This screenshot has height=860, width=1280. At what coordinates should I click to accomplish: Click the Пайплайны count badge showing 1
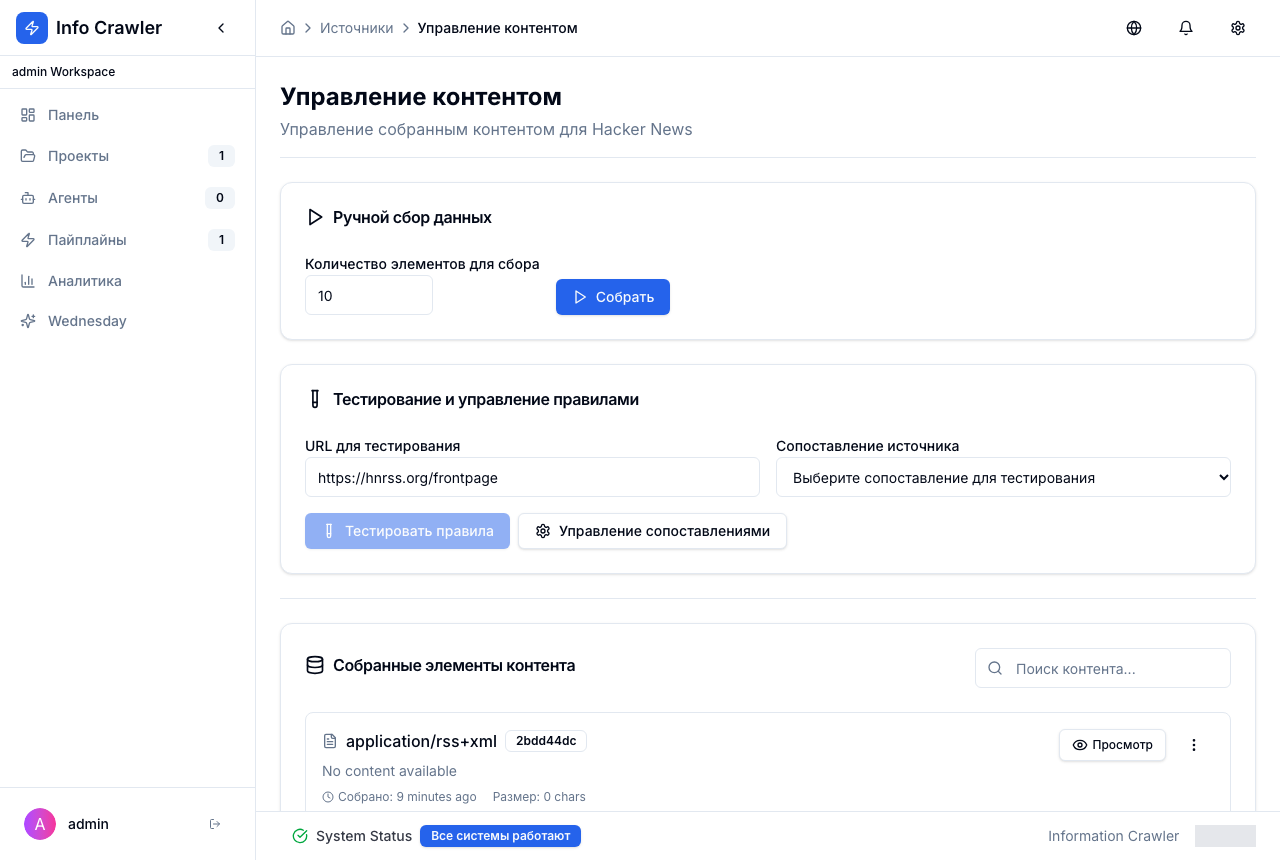[221, 240]
